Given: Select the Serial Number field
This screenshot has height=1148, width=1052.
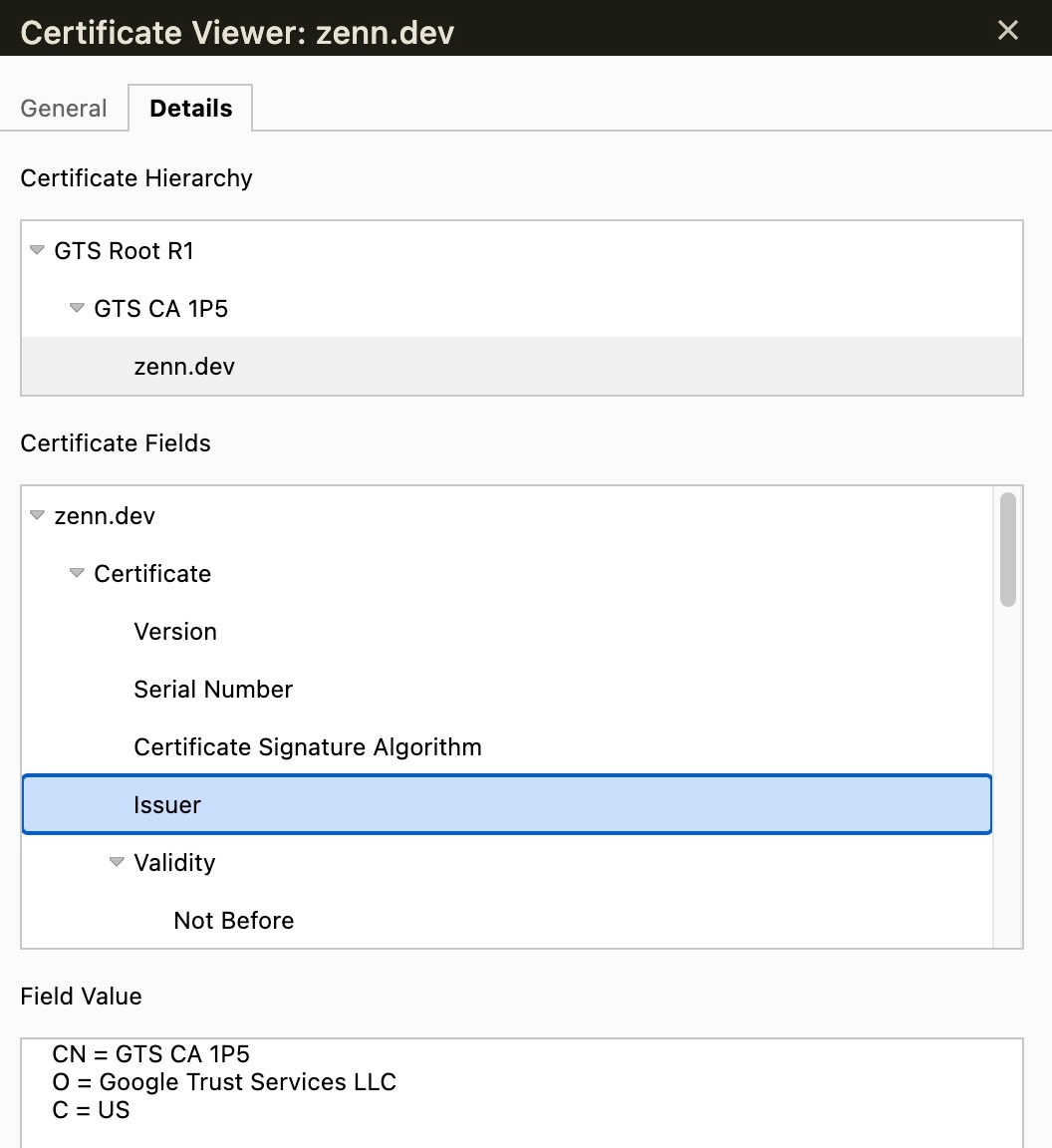Looking at the screenshot, I should [x=507, y=689].
